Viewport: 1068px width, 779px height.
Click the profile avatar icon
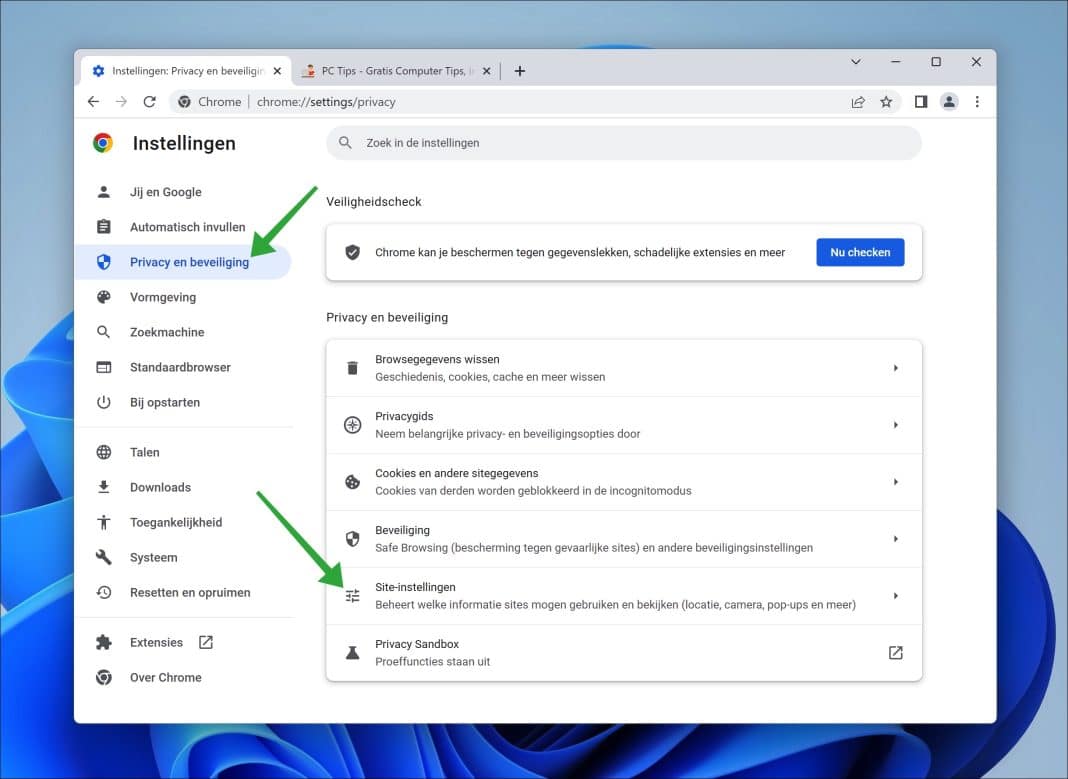[x=948, y=101]
